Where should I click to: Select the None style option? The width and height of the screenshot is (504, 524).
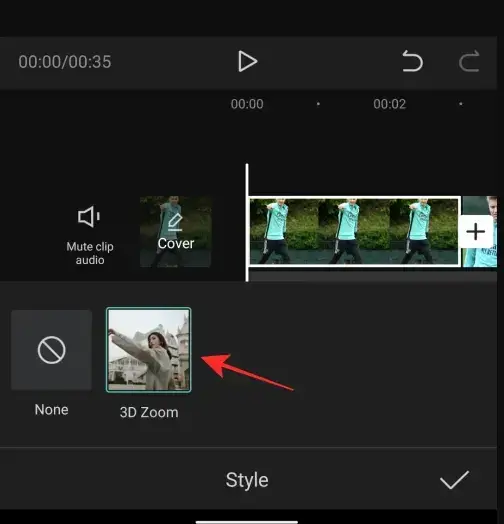click(51, 350)
